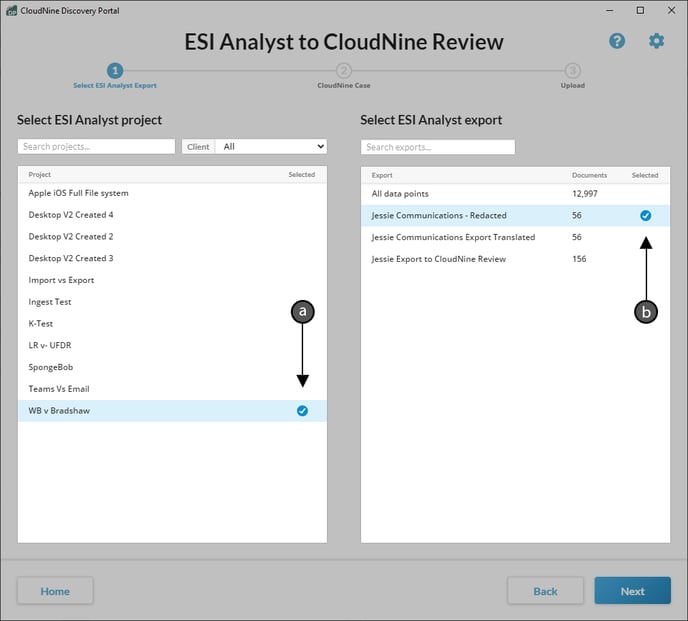The image size is (688, 621).
Task: Select the WB v Bradshaw project row
Action: point(172,411)
